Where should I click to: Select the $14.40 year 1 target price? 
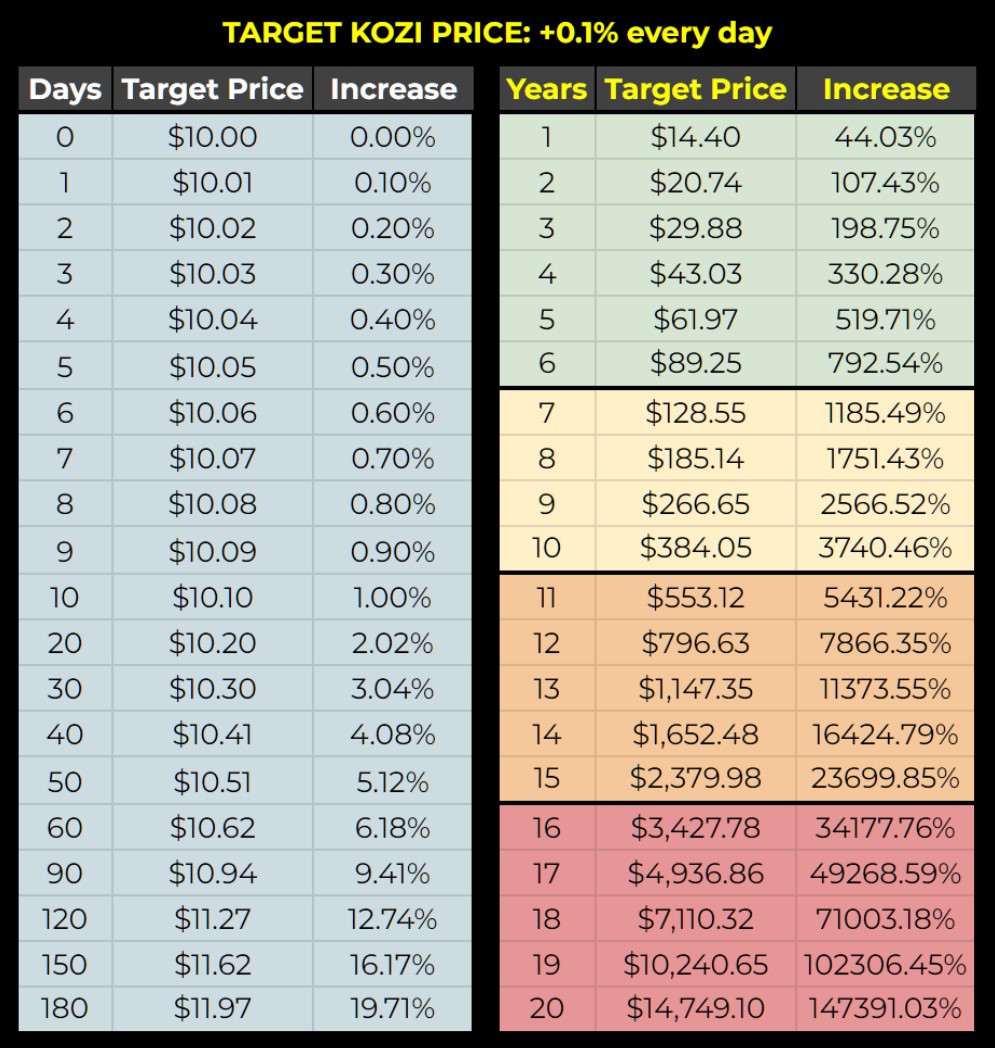[x=696, y=136]
